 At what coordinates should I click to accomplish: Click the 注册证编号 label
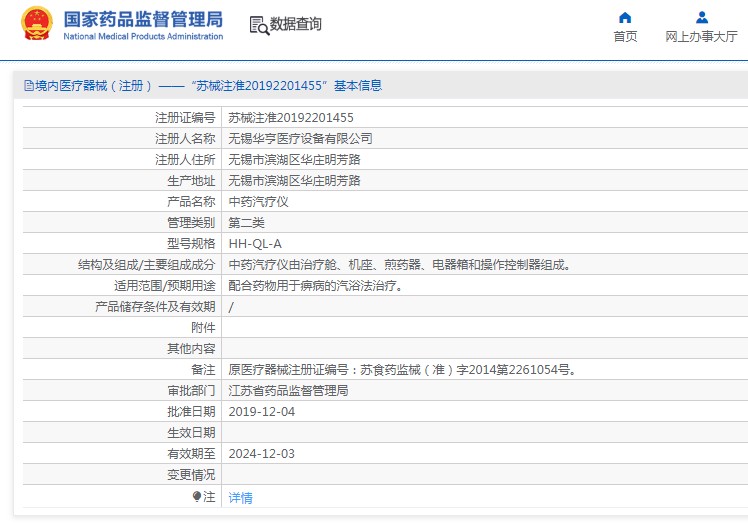[185, 117]
